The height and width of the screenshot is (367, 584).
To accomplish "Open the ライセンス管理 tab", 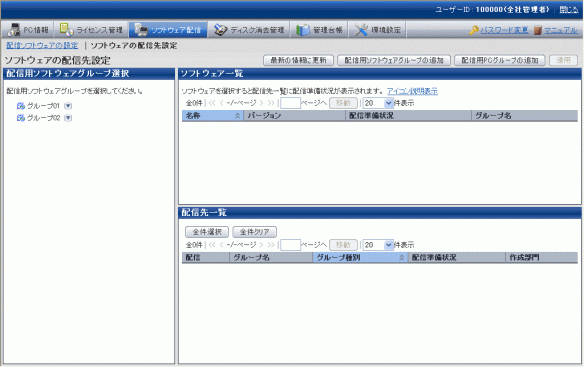I will click(x=91, y=30).
